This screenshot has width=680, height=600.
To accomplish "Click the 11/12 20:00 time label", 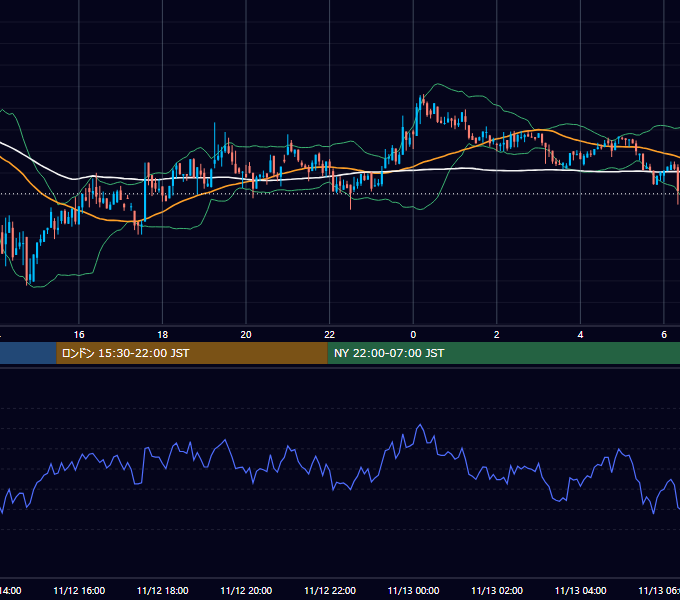I will coord(246,591).
